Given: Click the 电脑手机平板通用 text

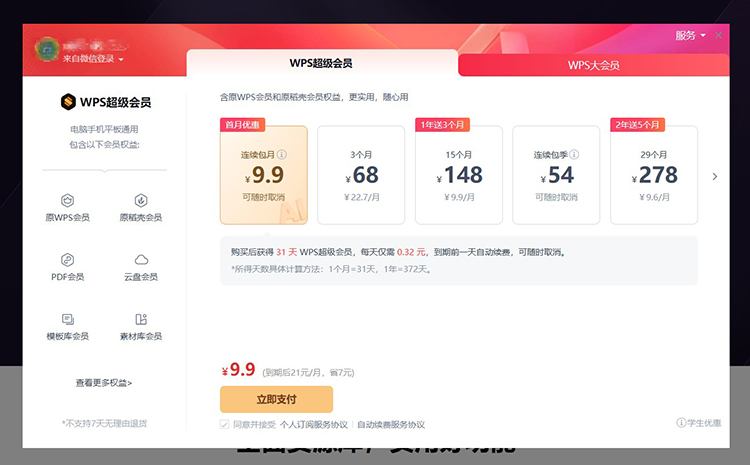Looking at the screenshot, I should point(104,129).
